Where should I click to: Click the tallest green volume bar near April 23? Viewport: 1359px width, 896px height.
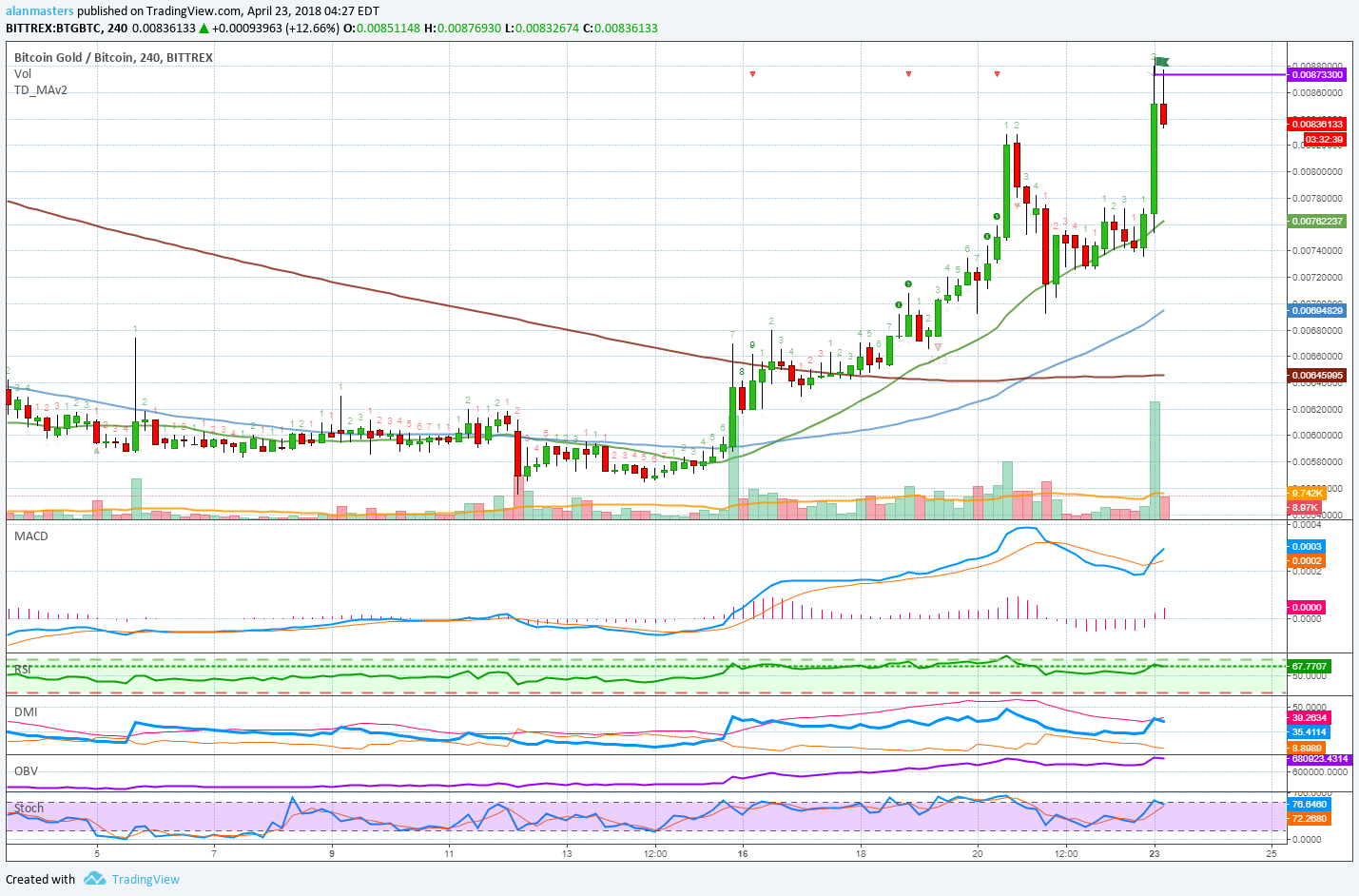(x=1155, y=459)
